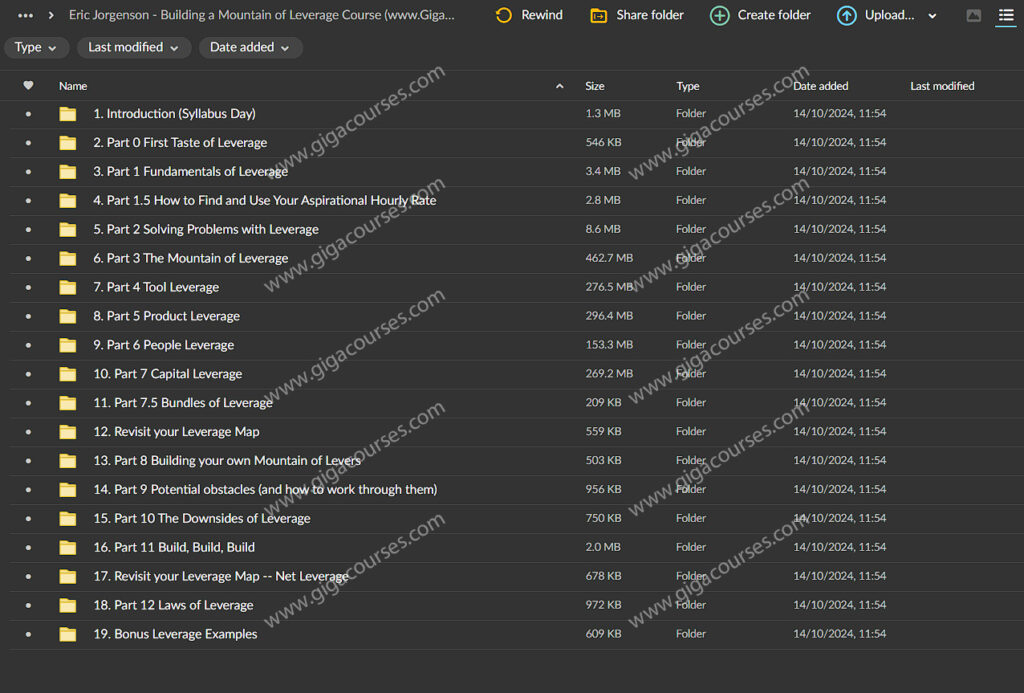
Task: Toggle favorite dot for Part 6 People Leverage
Action: tap(28, 345)
